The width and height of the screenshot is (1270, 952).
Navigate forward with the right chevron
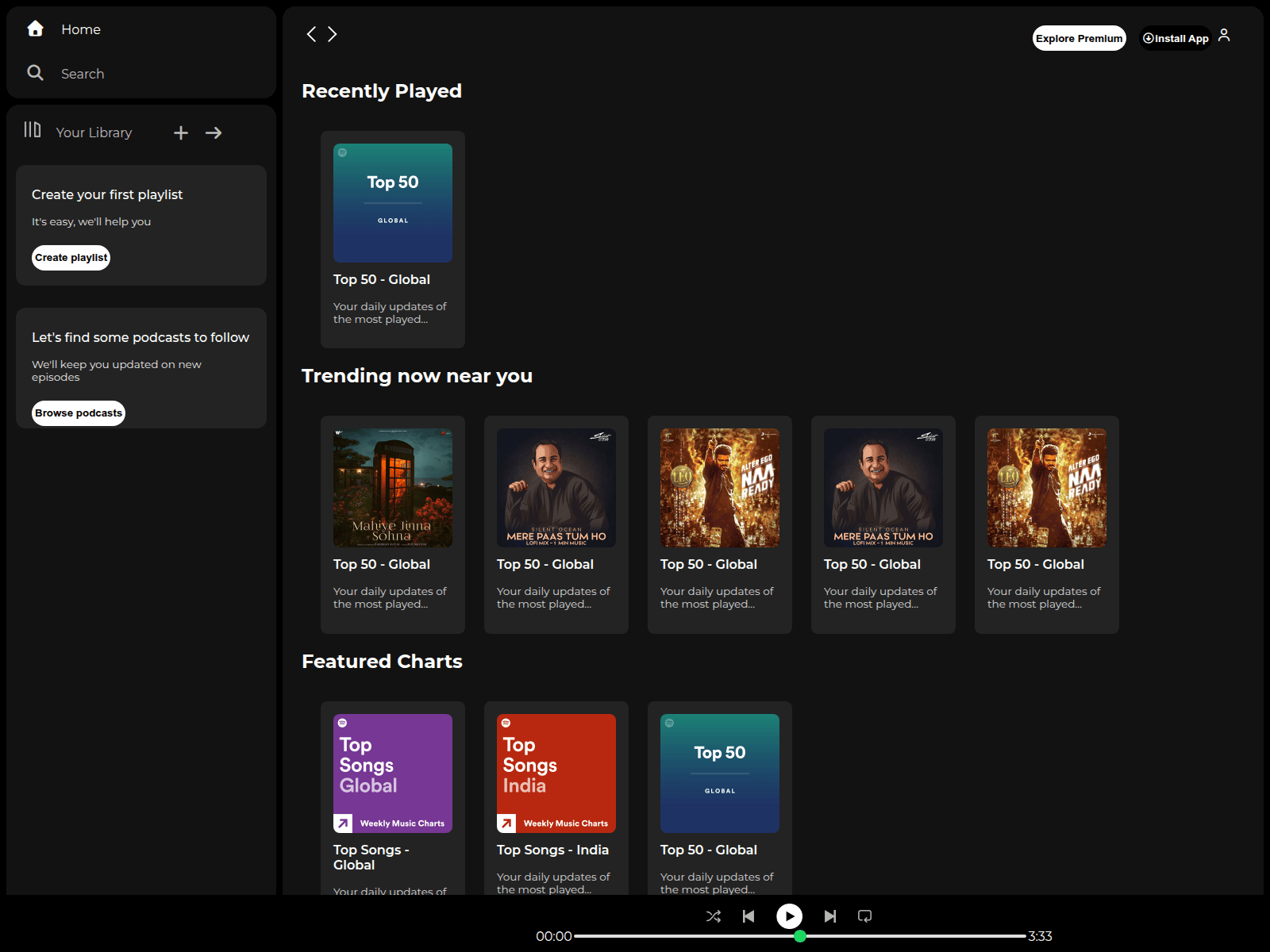(333, 34)
